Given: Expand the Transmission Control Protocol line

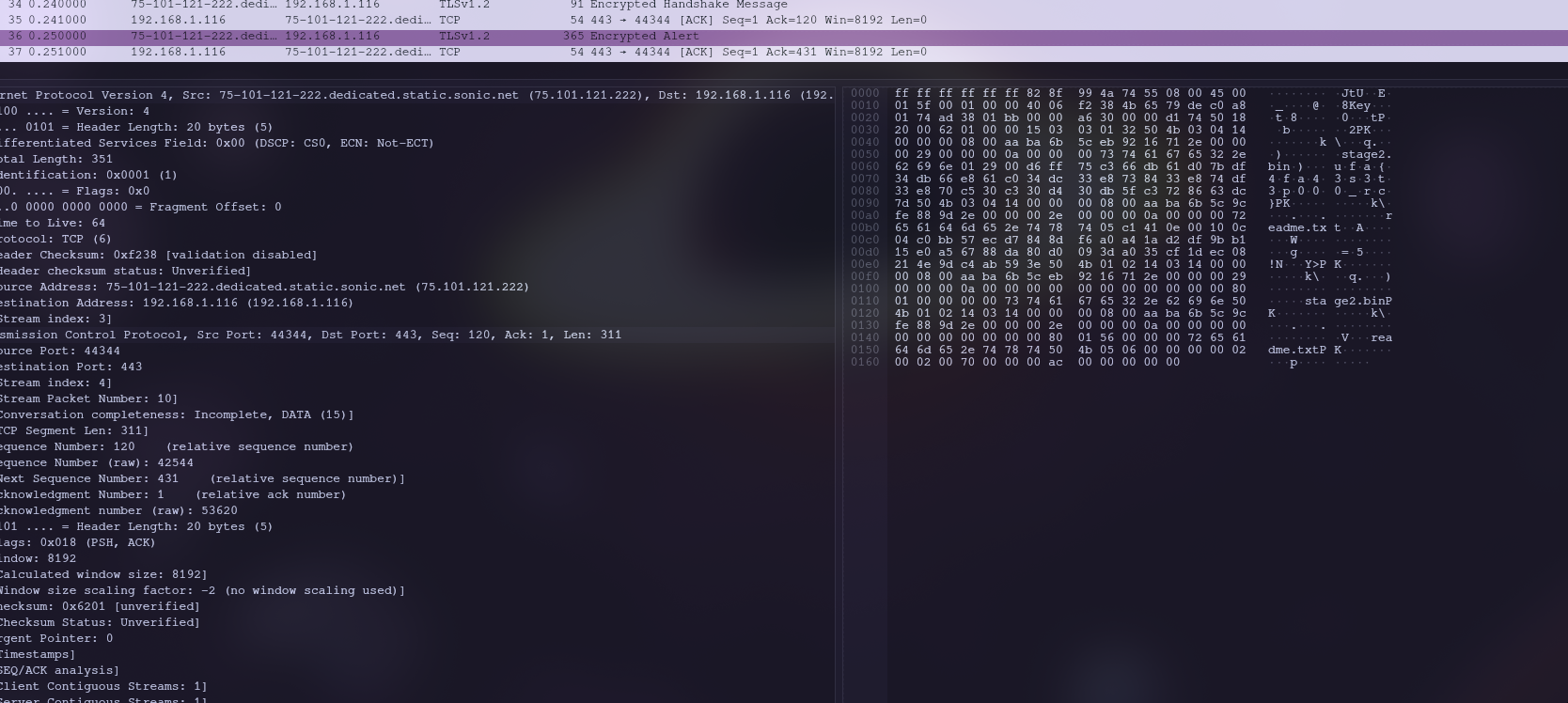Looking at the screenshot, I should click(x=310, y=335).
